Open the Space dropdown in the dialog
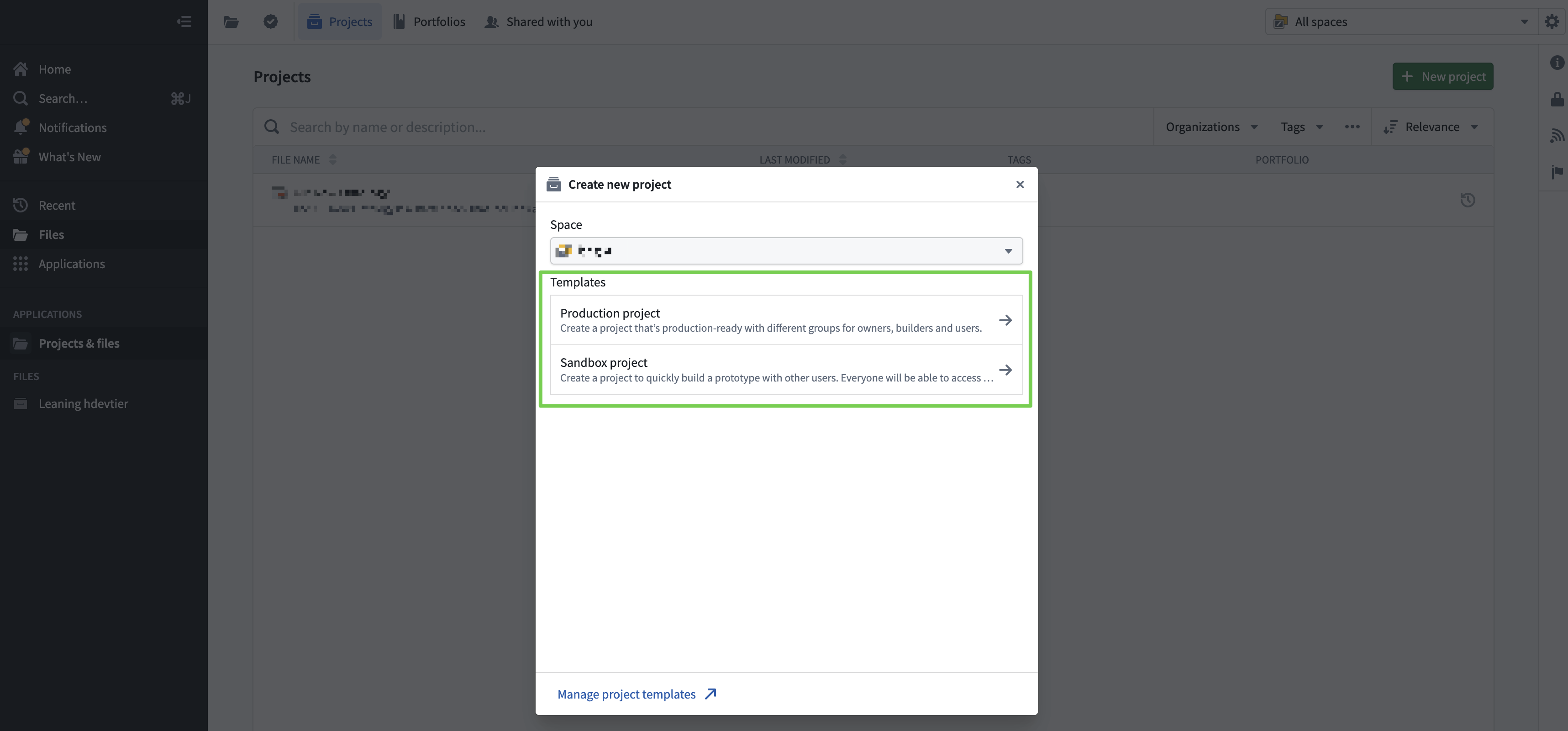The width and height of the screenshot is (1568, 731). tap(786, 251)
